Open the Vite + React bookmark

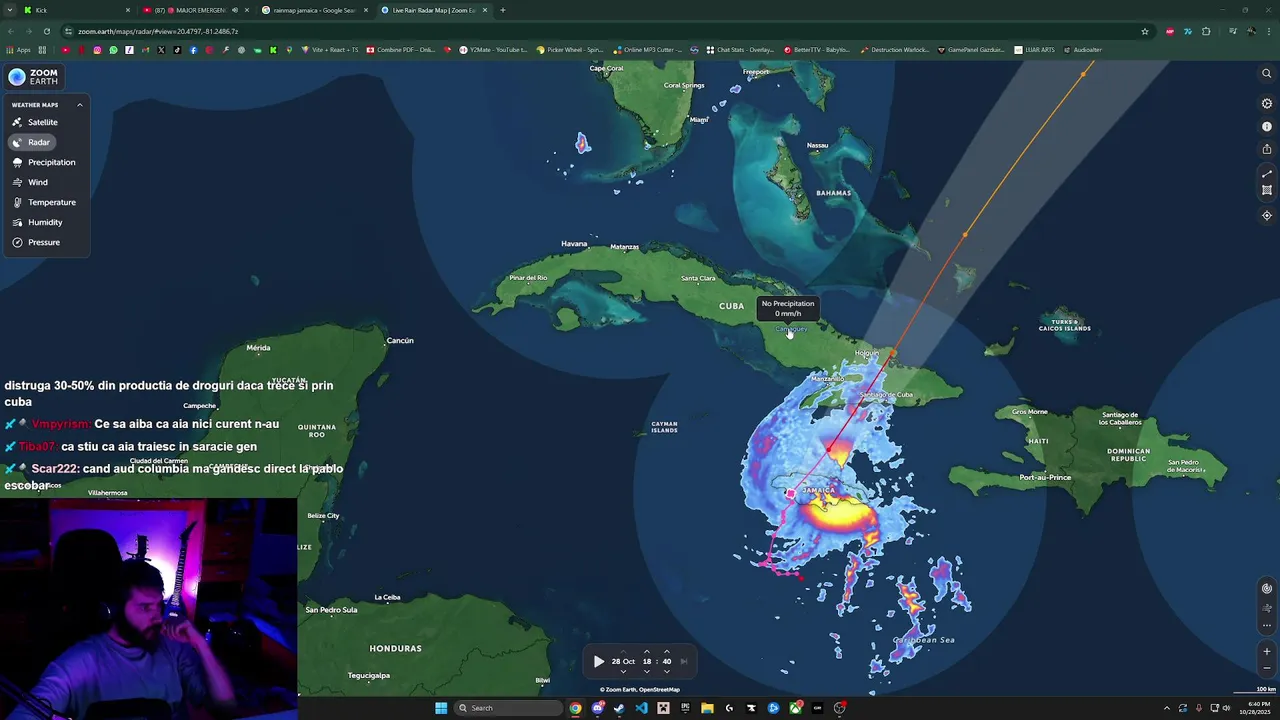coord(329,50)
